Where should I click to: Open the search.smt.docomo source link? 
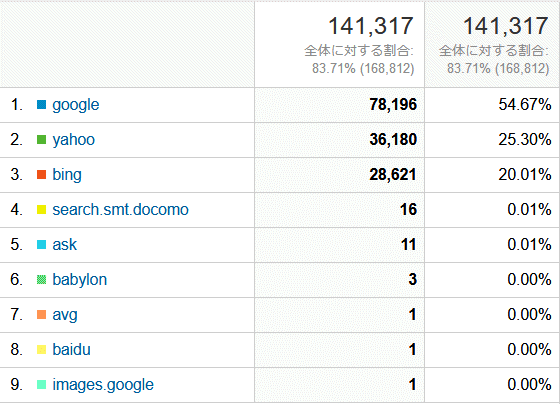tap(120, 210)
